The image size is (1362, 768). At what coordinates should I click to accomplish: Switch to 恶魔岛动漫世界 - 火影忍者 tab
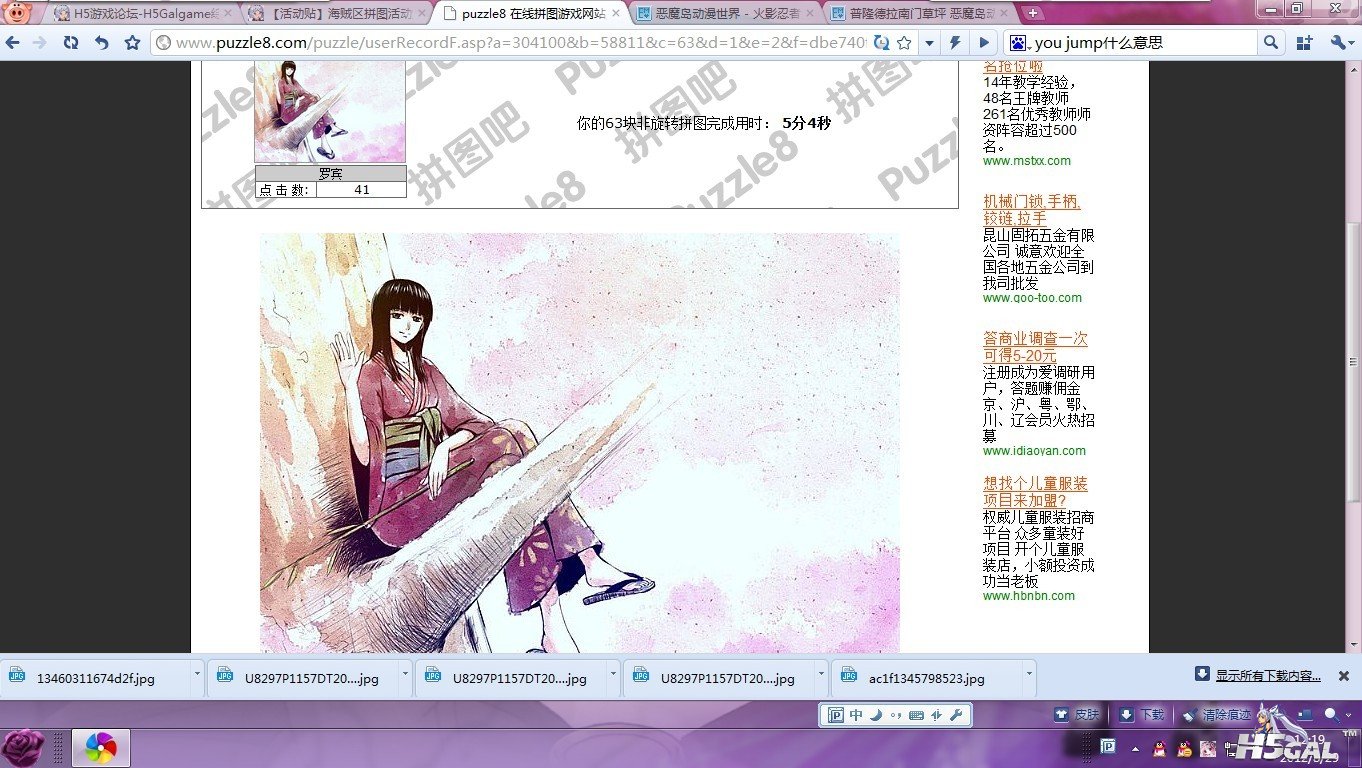point(727,13)
